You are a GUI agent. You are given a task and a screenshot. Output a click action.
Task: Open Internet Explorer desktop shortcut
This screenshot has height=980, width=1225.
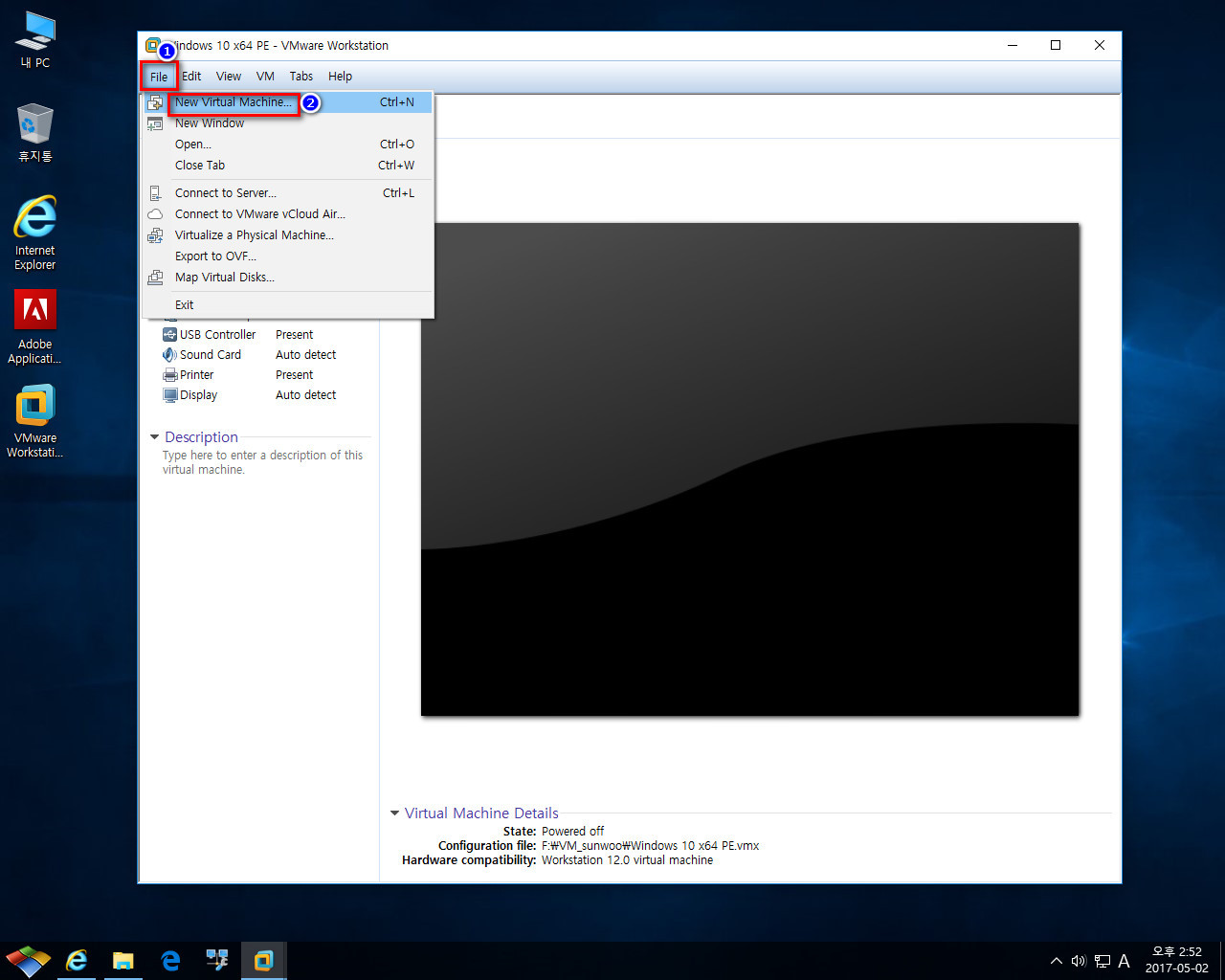pyautogui.click(x=35, y=234)
